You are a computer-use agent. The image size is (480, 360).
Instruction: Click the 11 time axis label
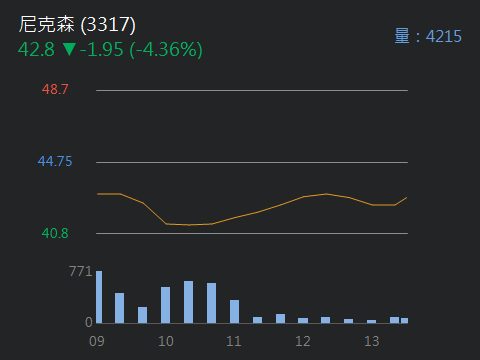pyautogui.click(x=234, y=341)
